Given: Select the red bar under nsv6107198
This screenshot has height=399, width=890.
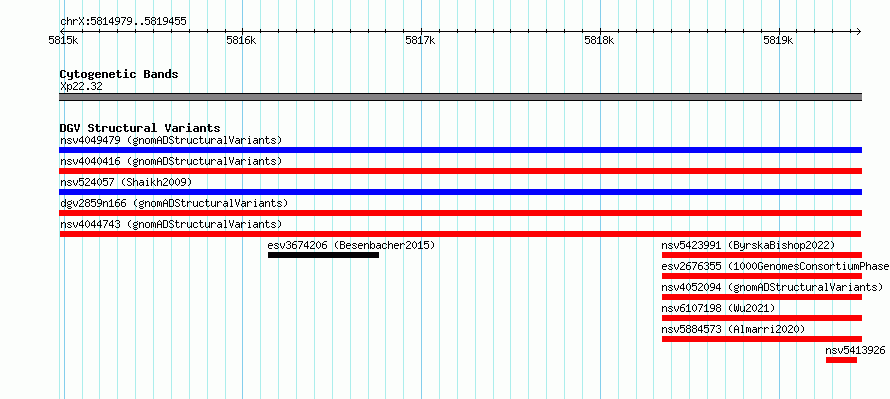Looking at the screenshot, I should (762, 318).
